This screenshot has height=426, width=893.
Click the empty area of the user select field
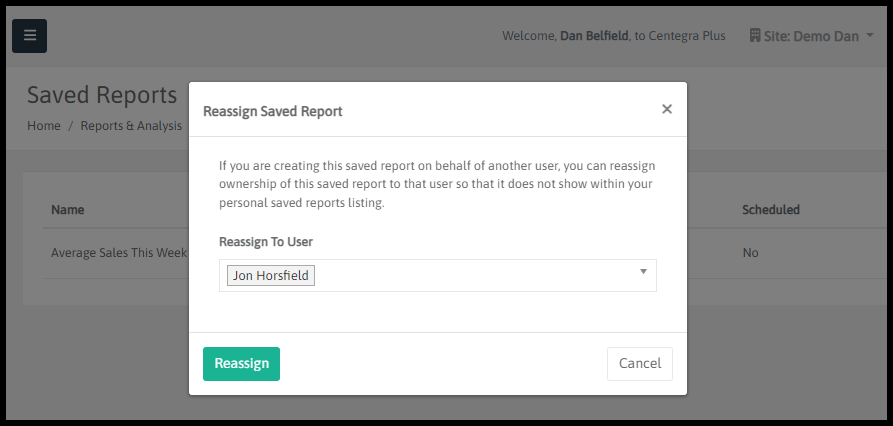coord(470,275)
